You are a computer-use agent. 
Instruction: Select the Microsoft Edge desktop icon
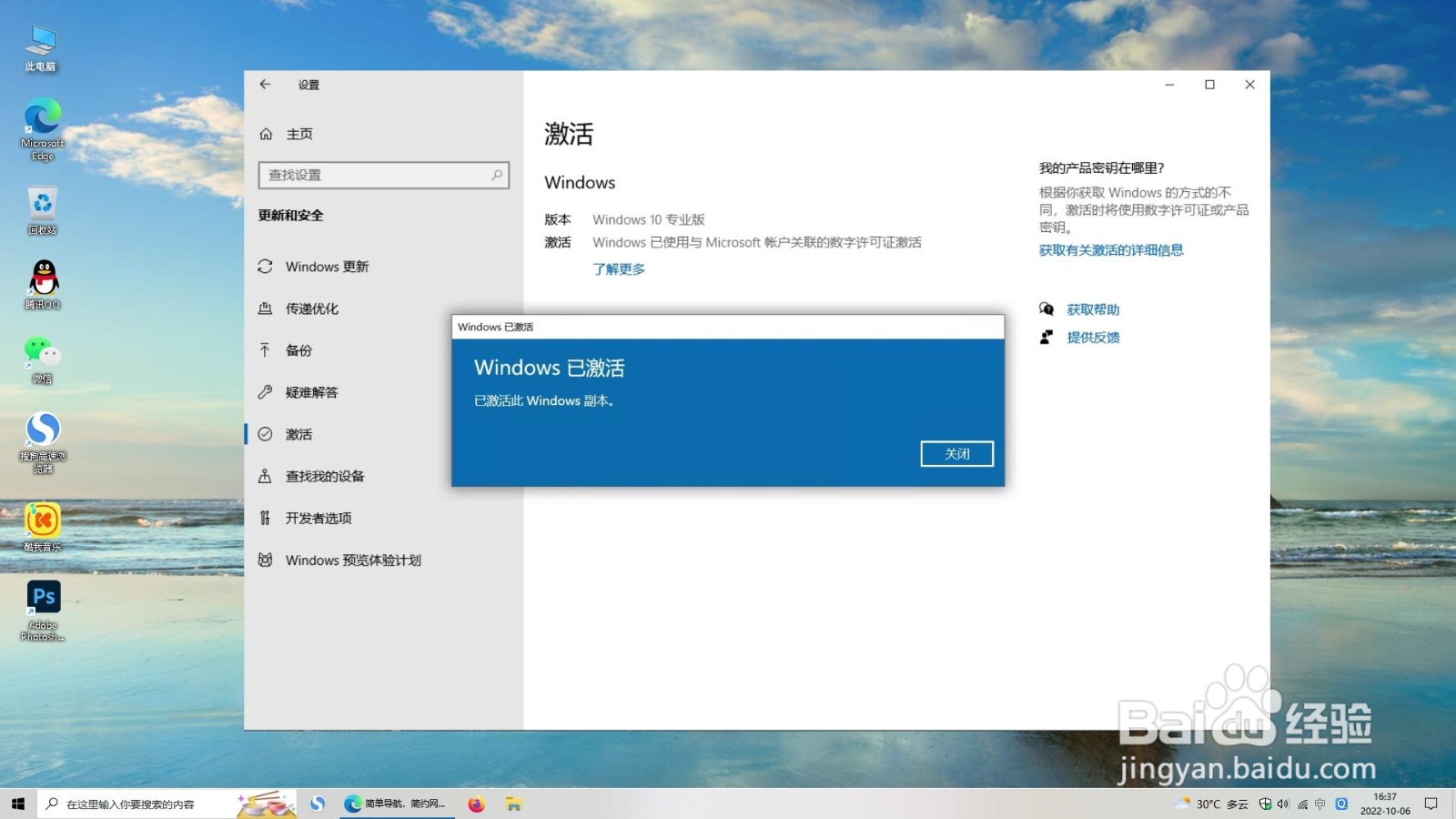click(x=42, y=130)
